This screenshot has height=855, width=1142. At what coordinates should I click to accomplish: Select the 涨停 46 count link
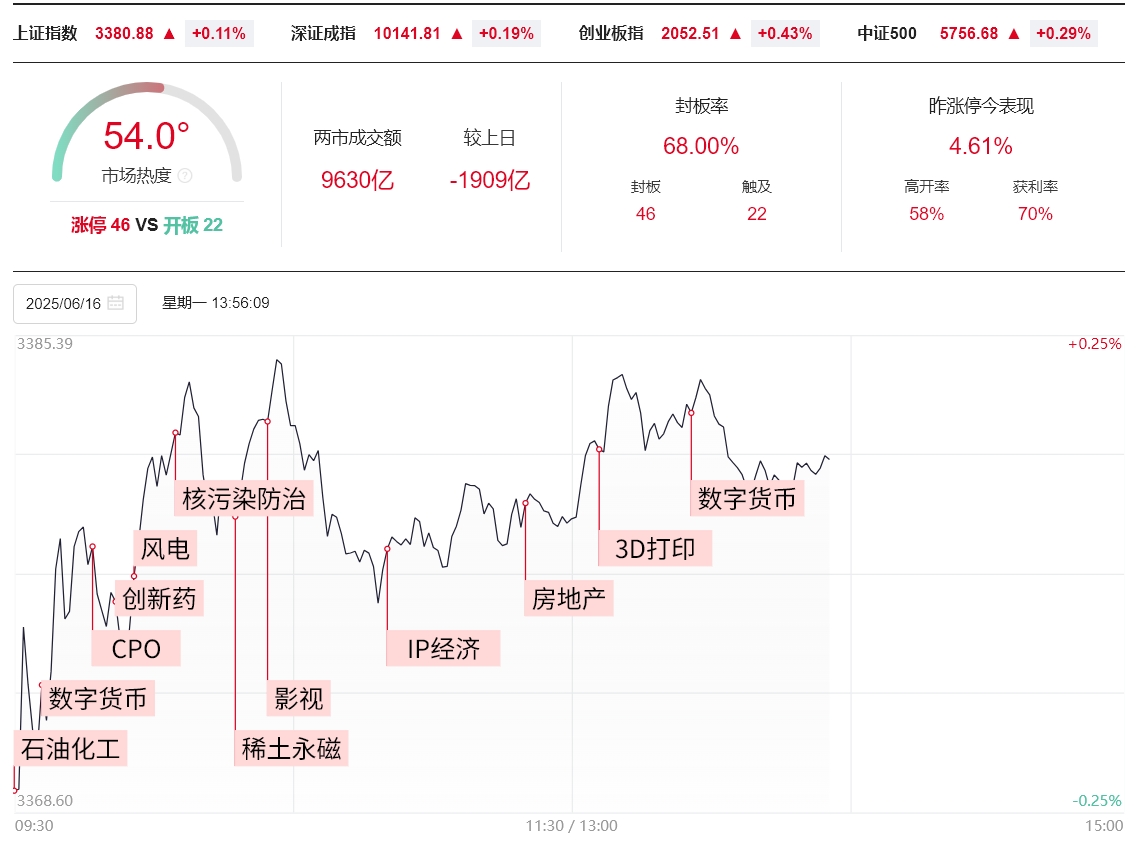click(x=100, y=225)
